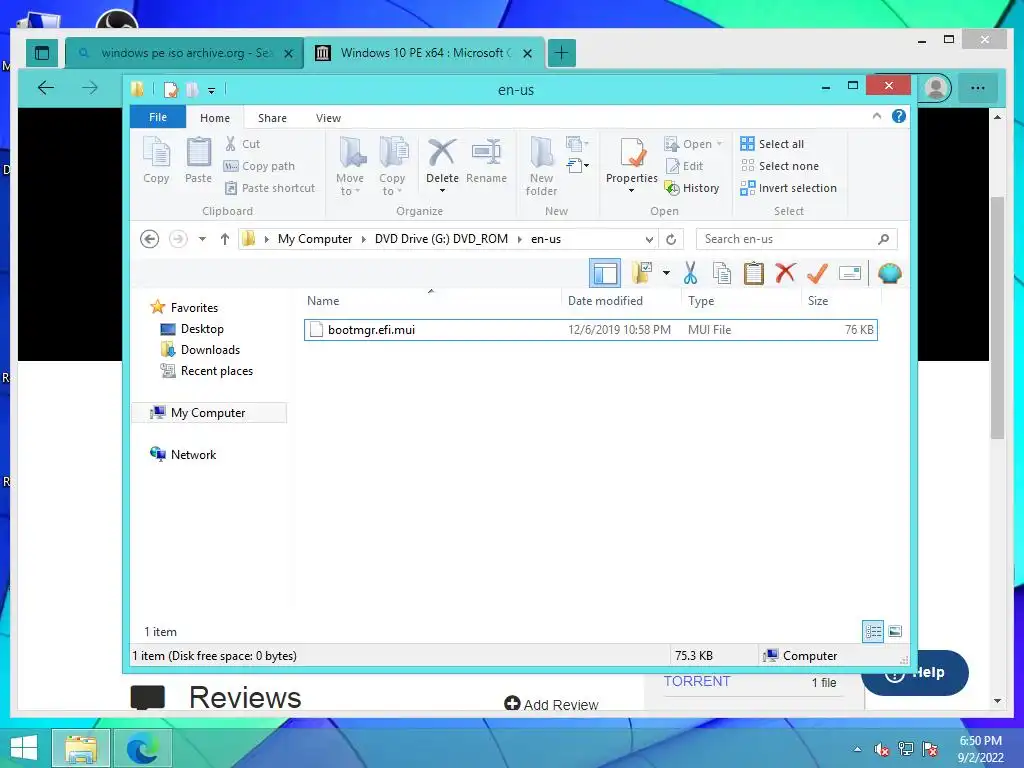Open the Open button dropdown in ribbon
Image resolution: width=1024 pixels, height=768 pixels.
(720, 144)
